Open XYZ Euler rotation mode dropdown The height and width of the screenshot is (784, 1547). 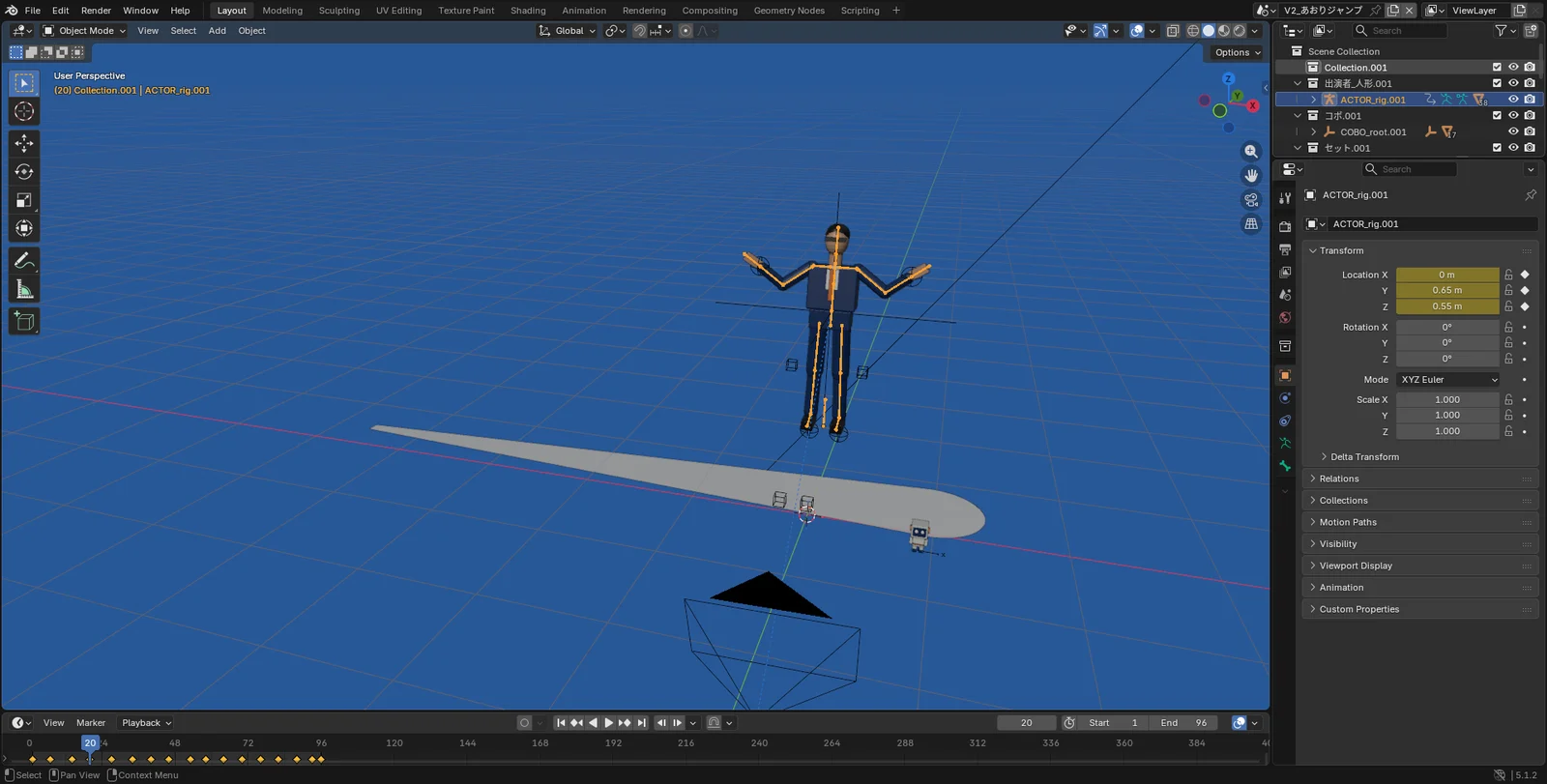[x=1447, y=380]
